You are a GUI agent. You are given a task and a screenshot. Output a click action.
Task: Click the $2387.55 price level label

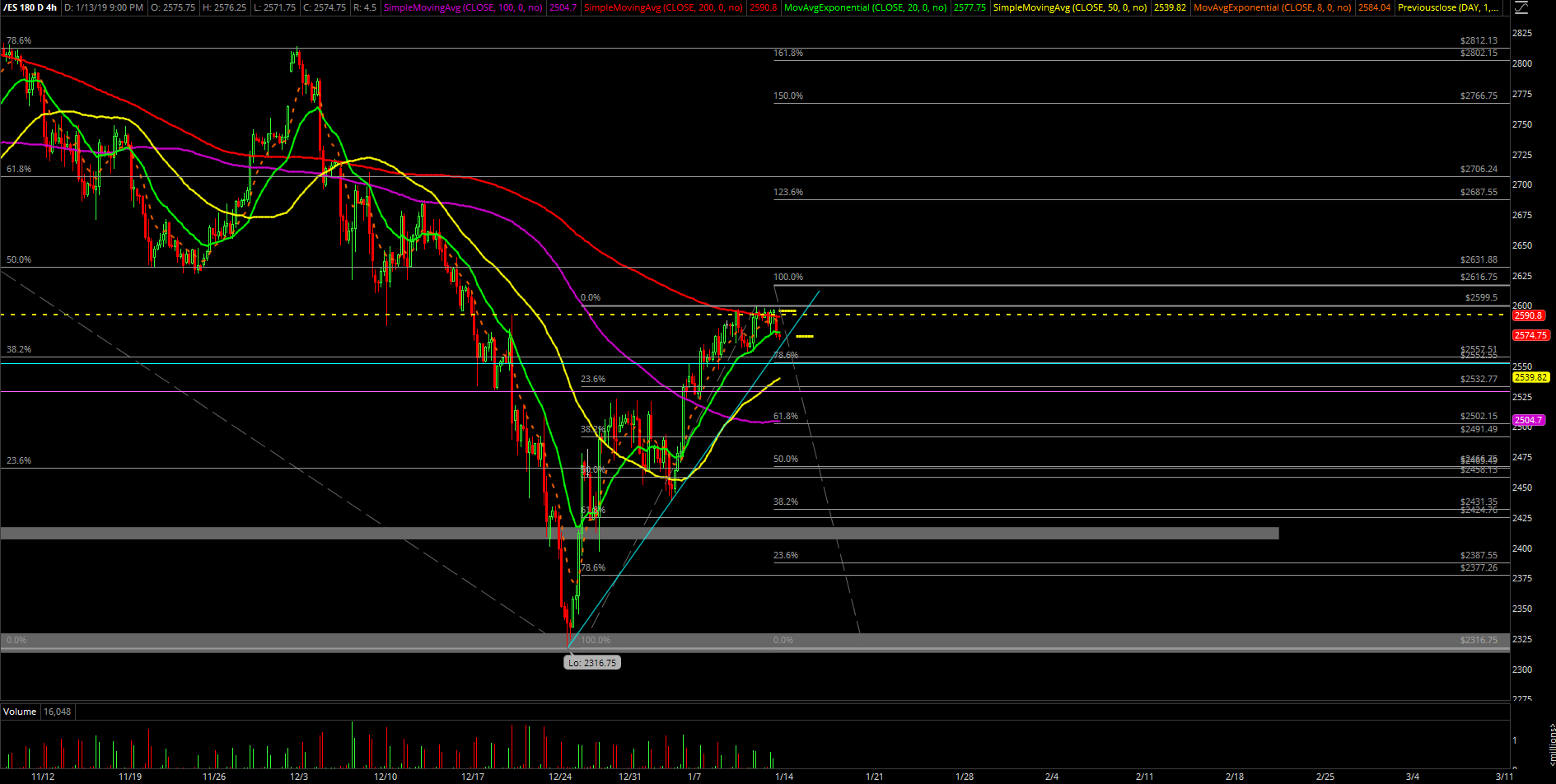(x=1479, y=555)
